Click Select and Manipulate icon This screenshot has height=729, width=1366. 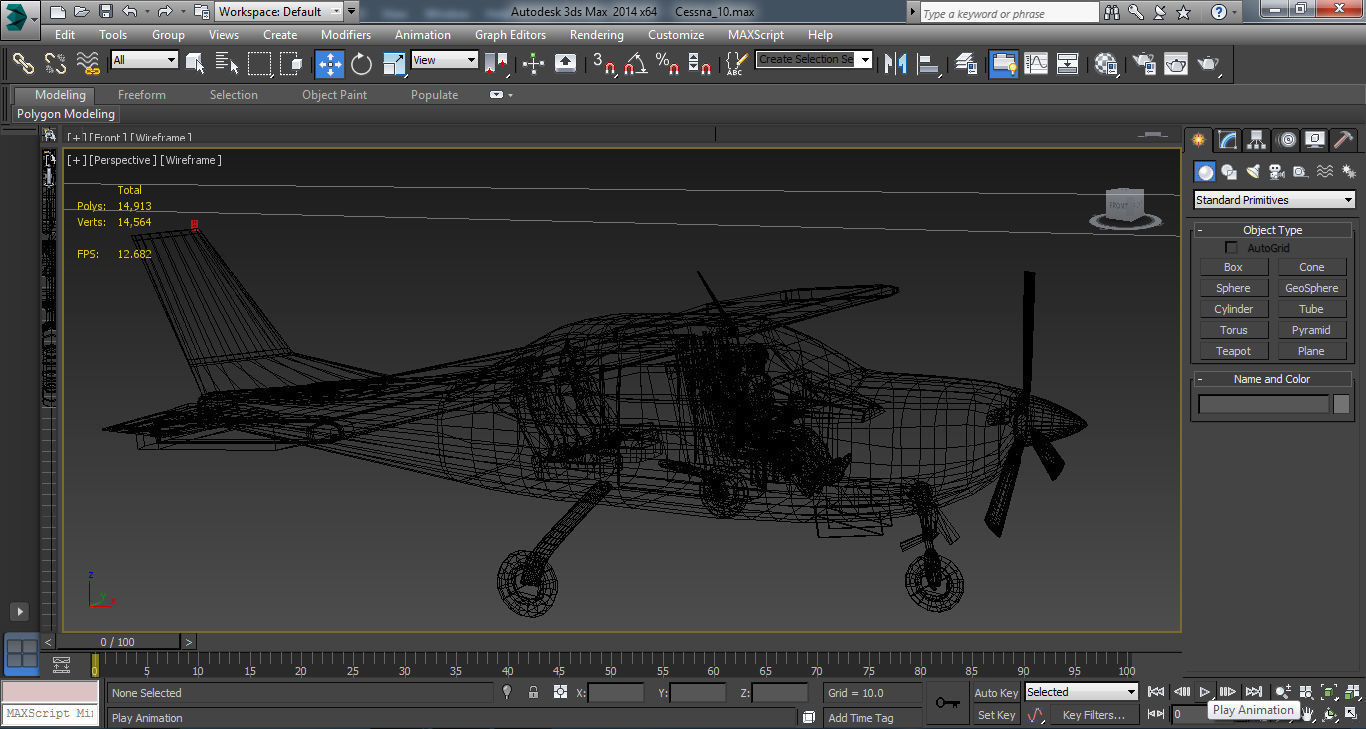pos(533,64)
